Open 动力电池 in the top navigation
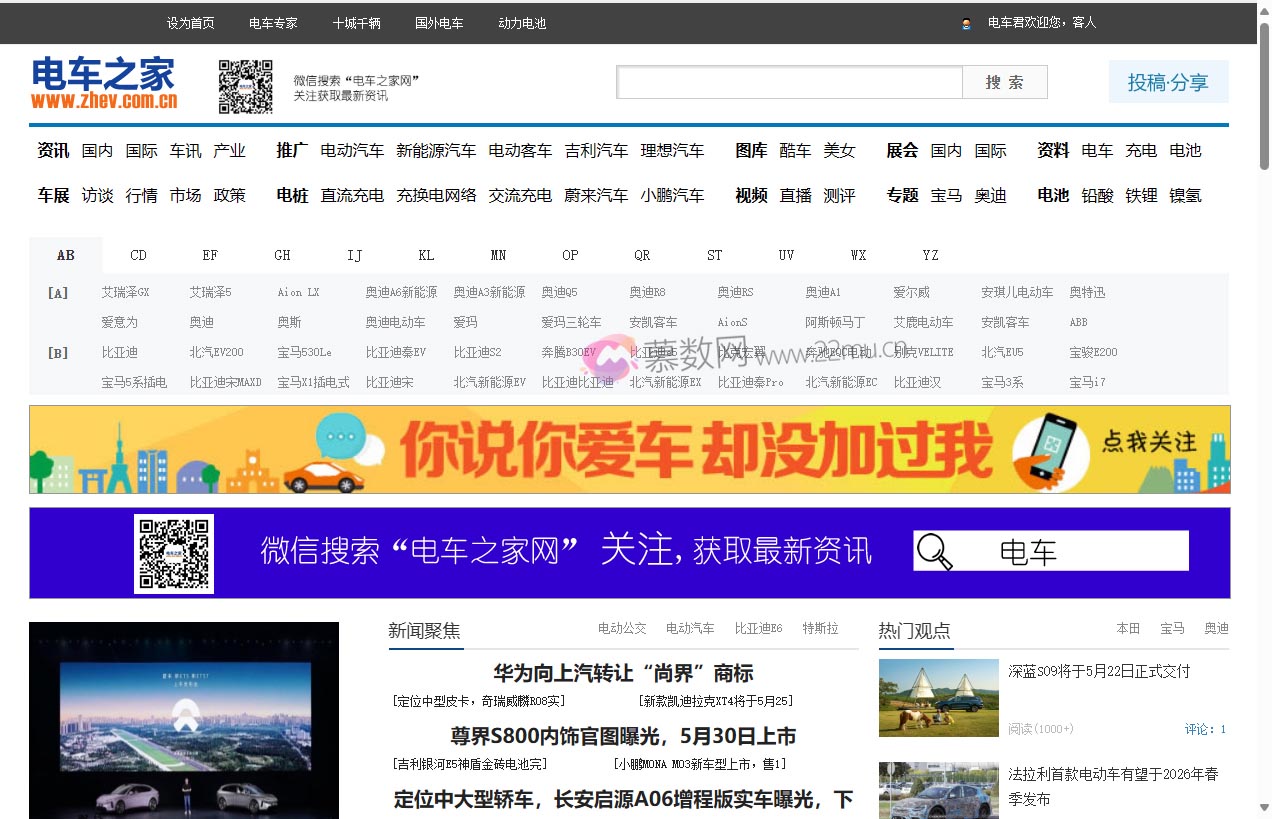 click(522, 23)
